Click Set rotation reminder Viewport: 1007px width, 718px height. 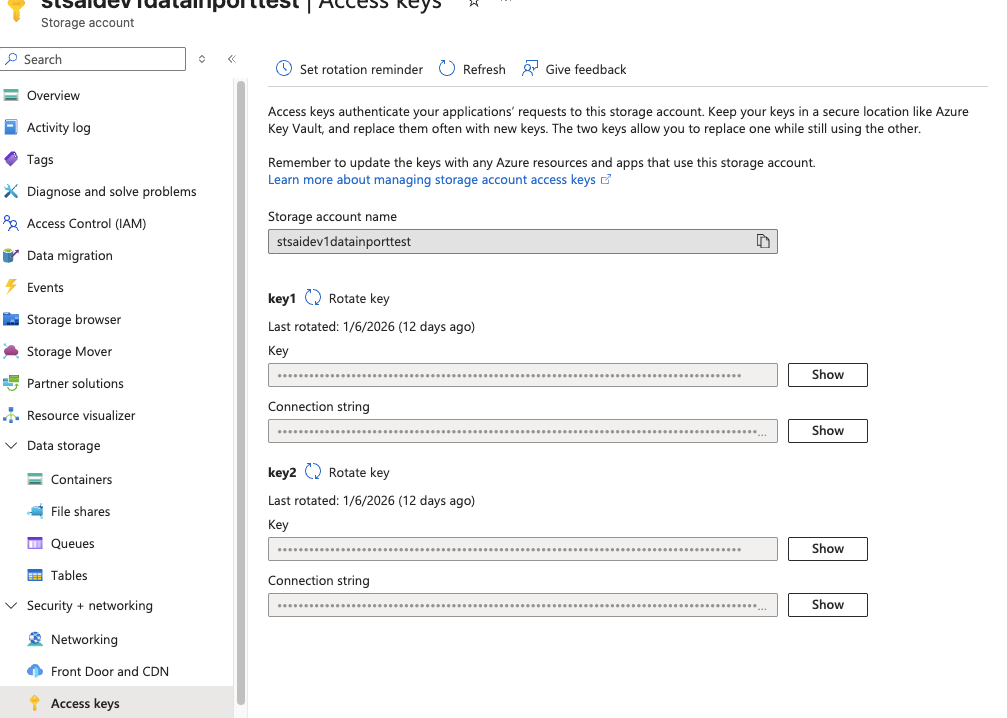349,69
